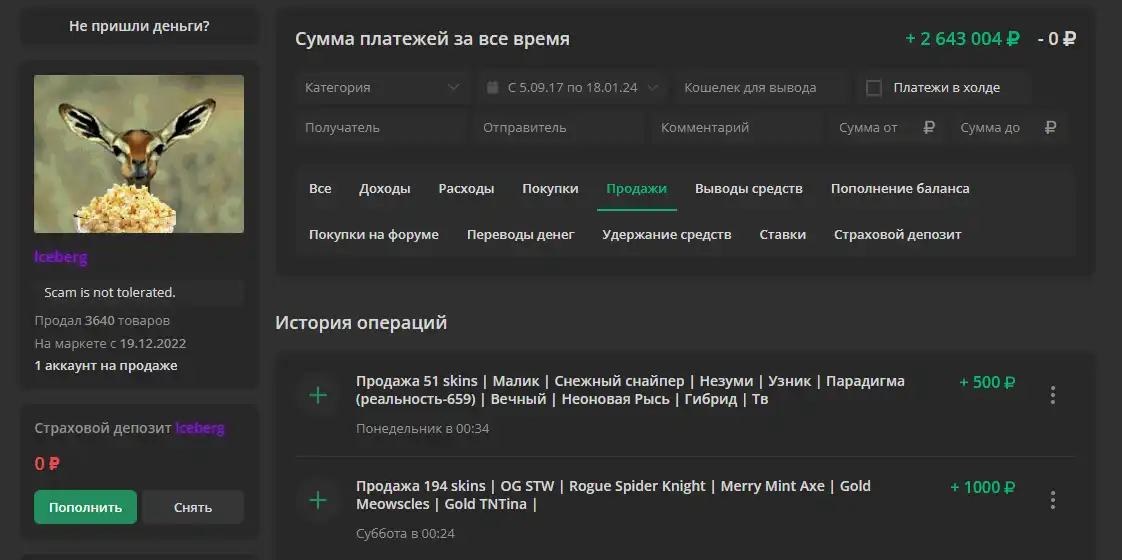Toggle the Платежи в холде checkbox
The height and width of the screenshot is (560, 1122).
(x=874, y=88)
